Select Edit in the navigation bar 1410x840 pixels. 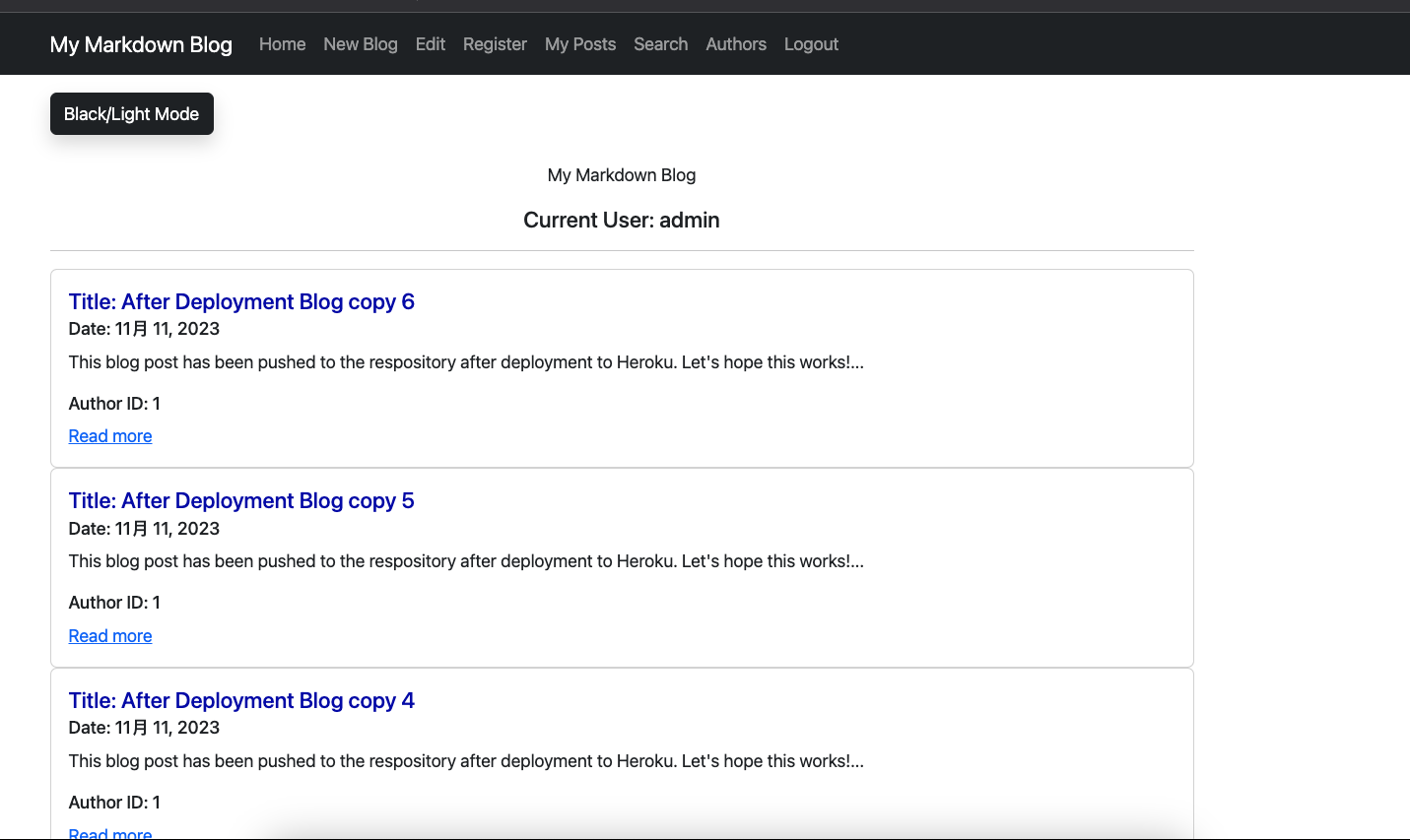click(431, 44)
